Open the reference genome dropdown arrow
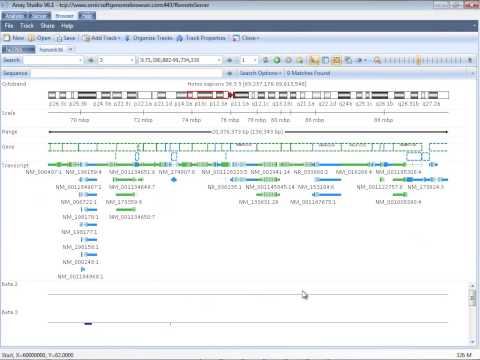The height and width of the screenshot is (360, 480). pos(70,50)
